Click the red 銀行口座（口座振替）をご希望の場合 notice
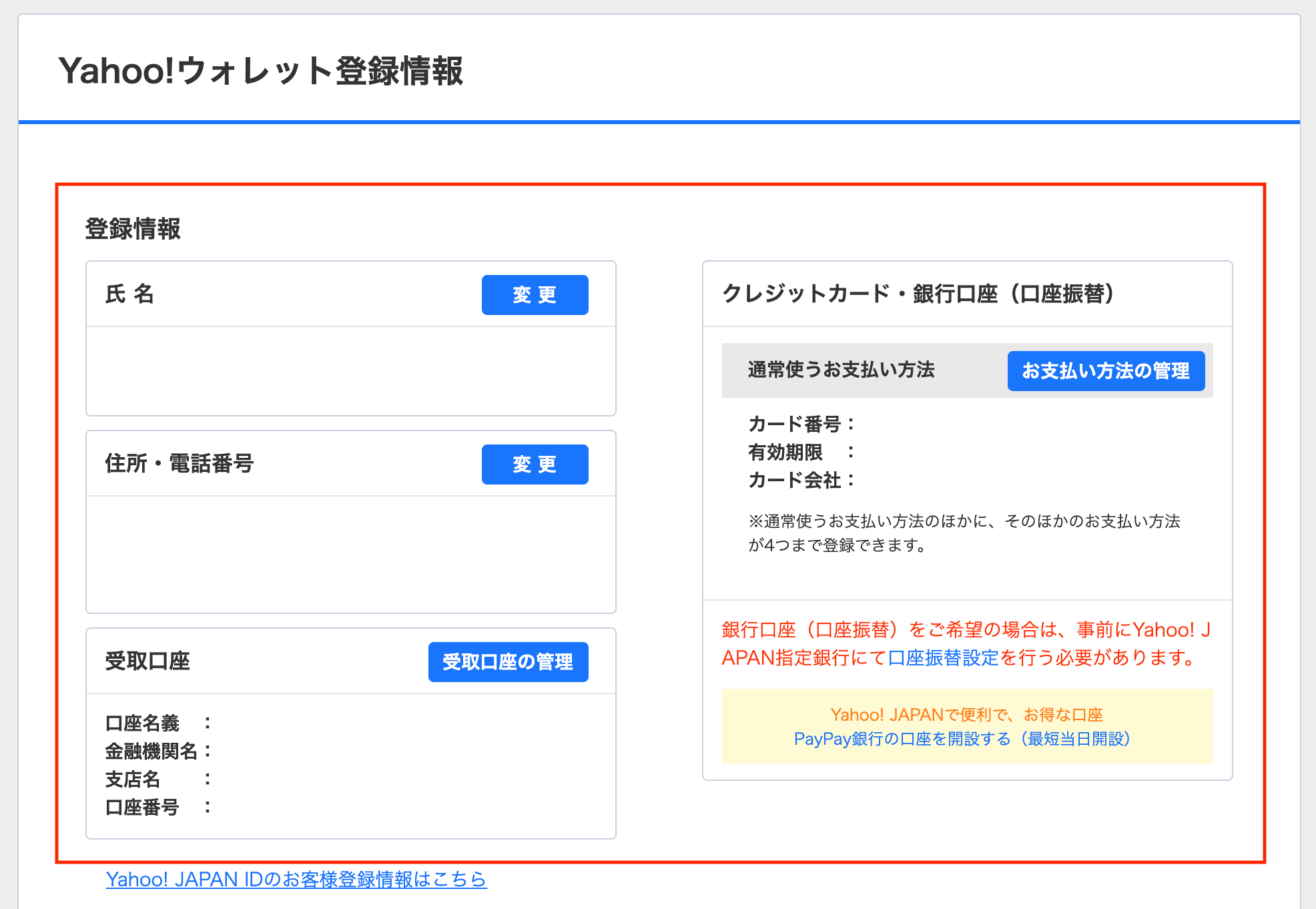Screen dimensions: 1316x909 click(x=966, y=644)
